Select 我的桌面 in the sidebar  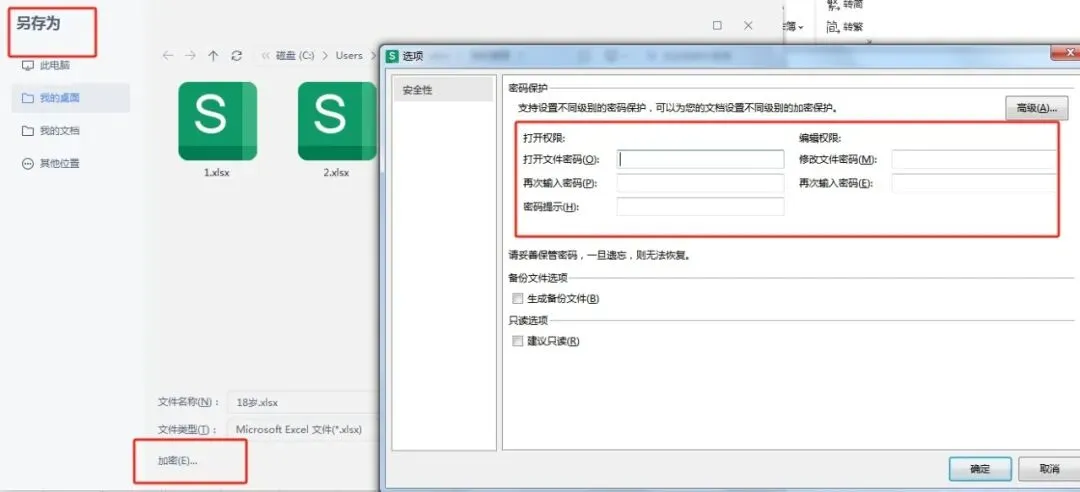point(70,98)
